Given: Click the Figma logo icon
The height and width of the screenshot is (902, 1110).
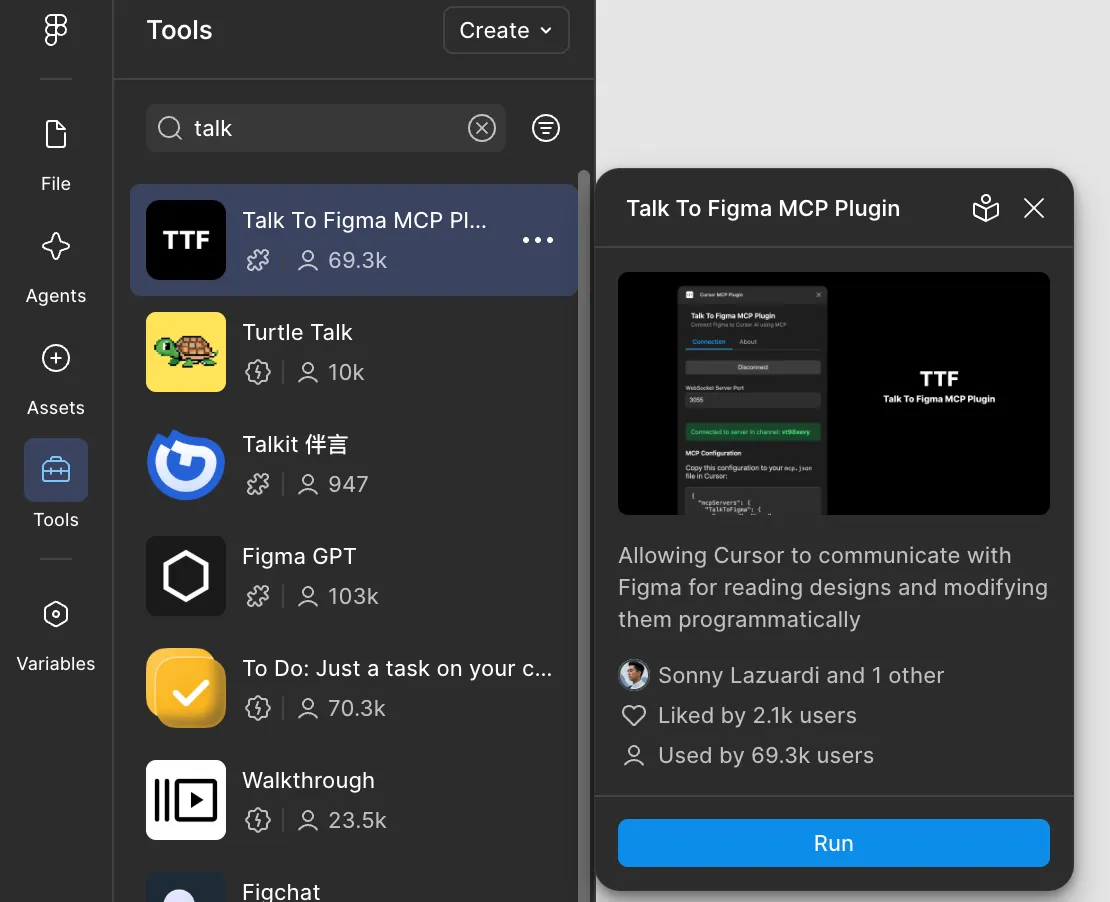Looking at the screenshot, I should pos(55,30).
